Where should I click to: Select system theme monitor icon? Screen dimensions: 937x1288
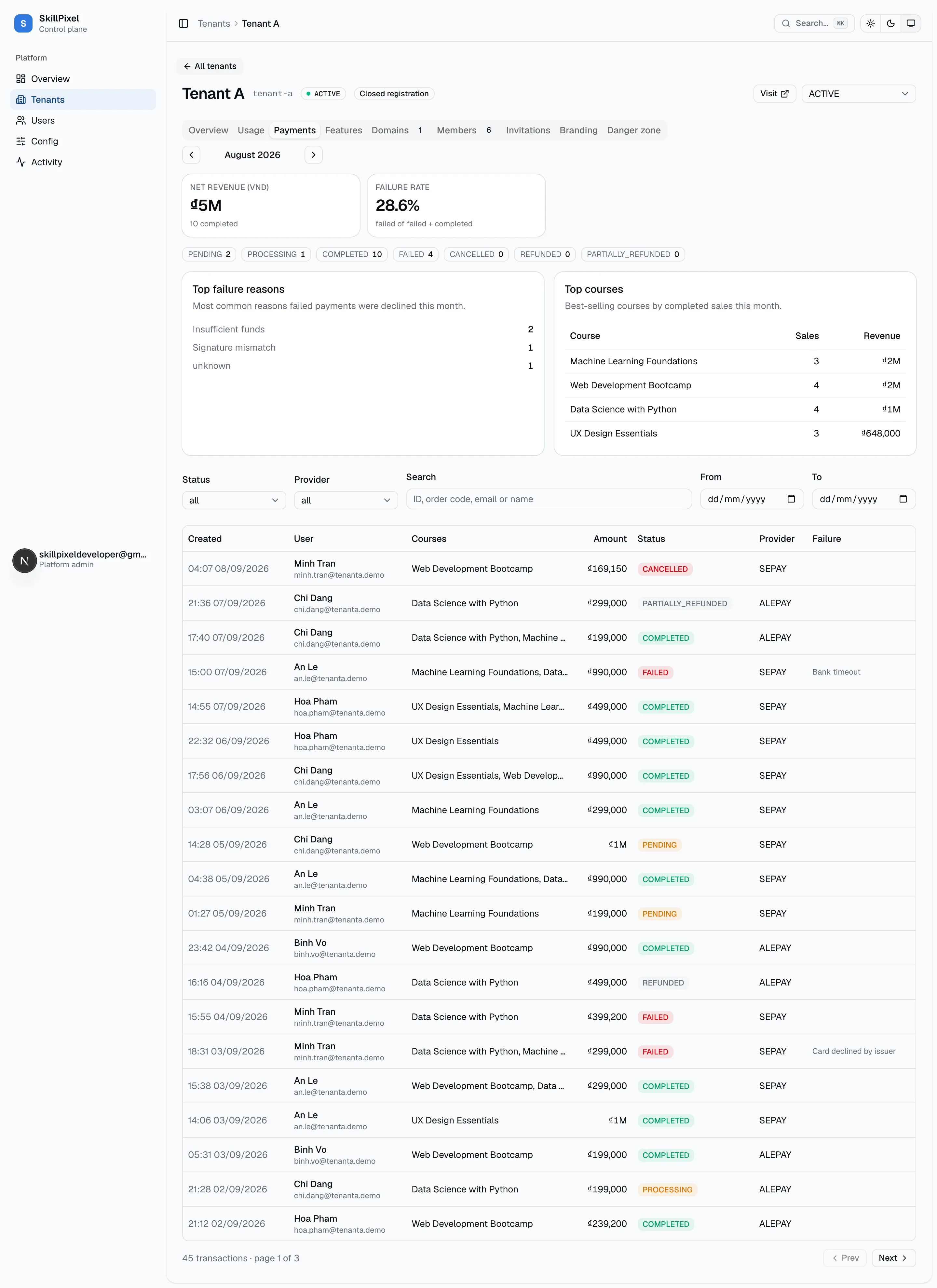click(x=910, y=23)
